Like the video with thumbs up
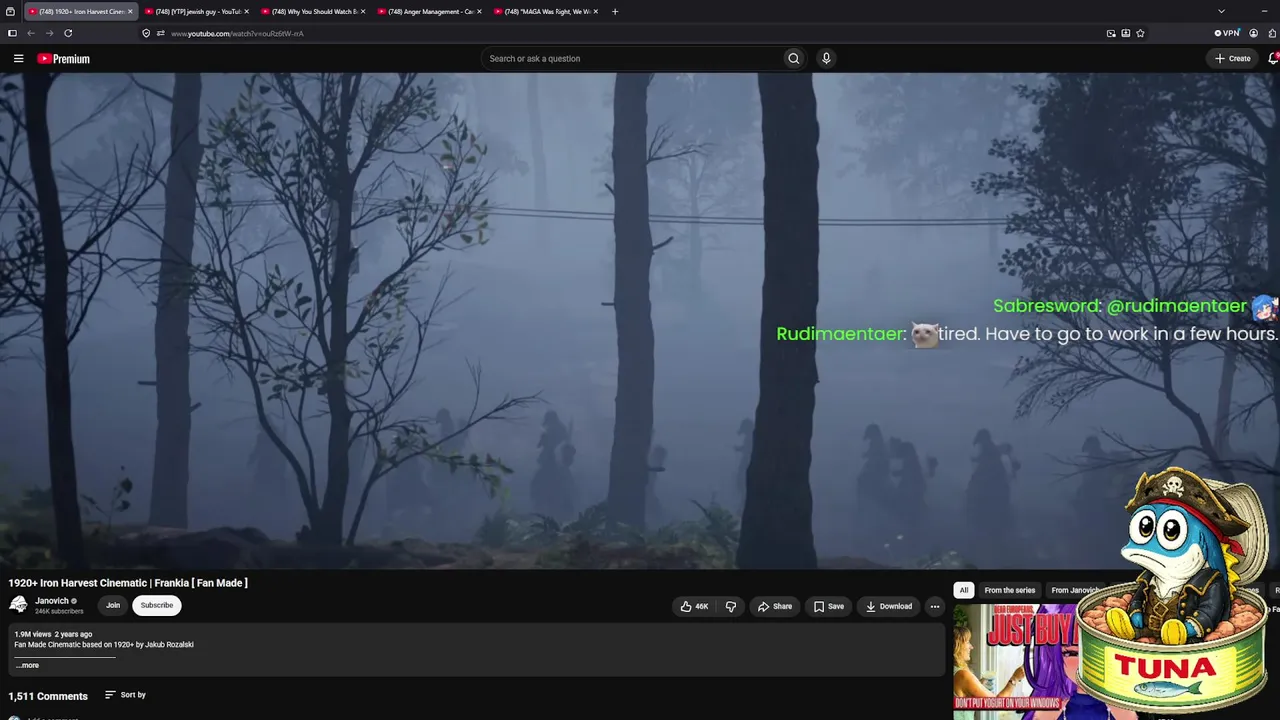Image resolution: width=1280 pixels, height=720 pixels. pos(694,606)
